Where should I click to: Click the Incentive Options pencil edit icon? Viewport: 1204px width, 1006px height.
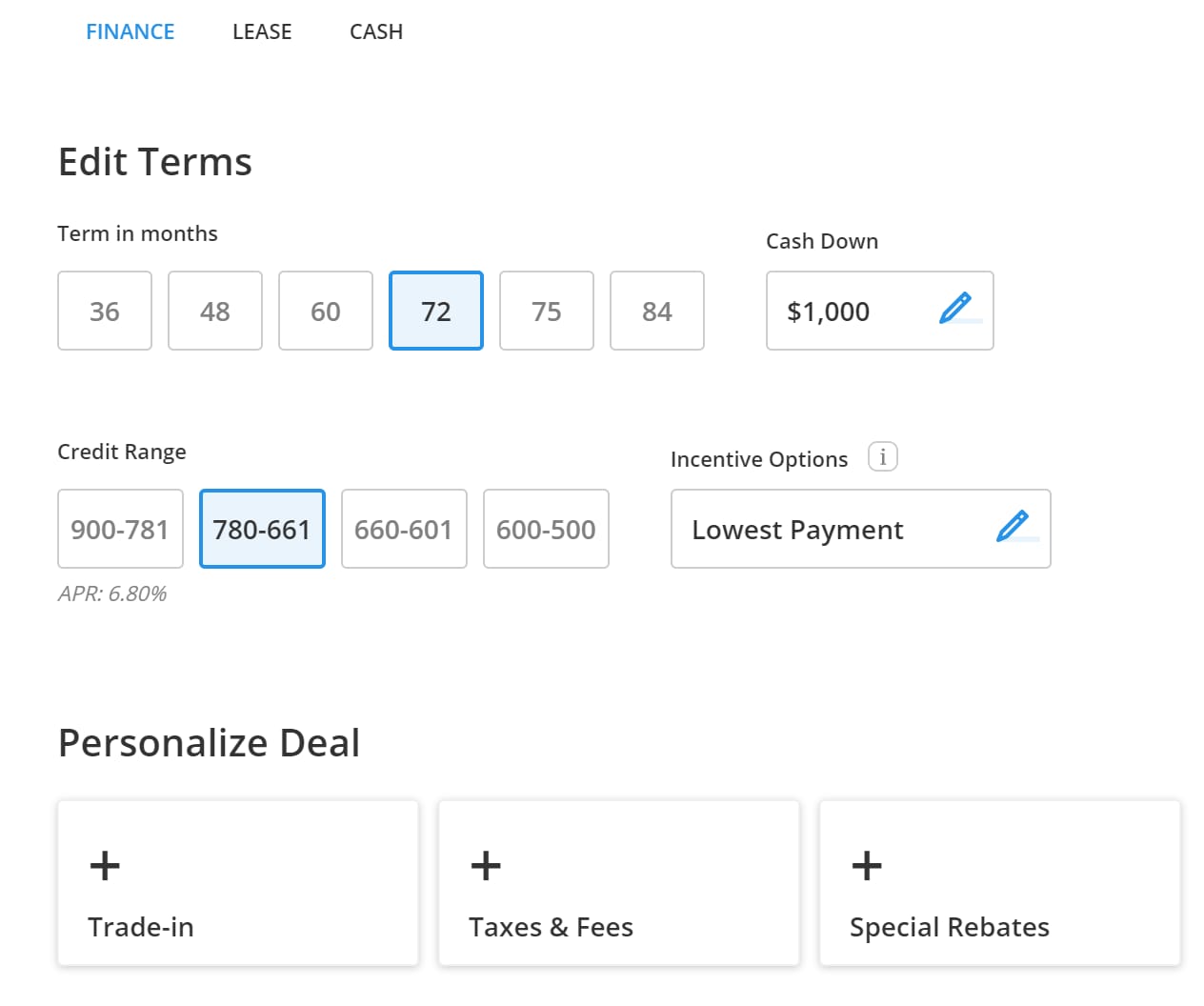[1013, 526]
